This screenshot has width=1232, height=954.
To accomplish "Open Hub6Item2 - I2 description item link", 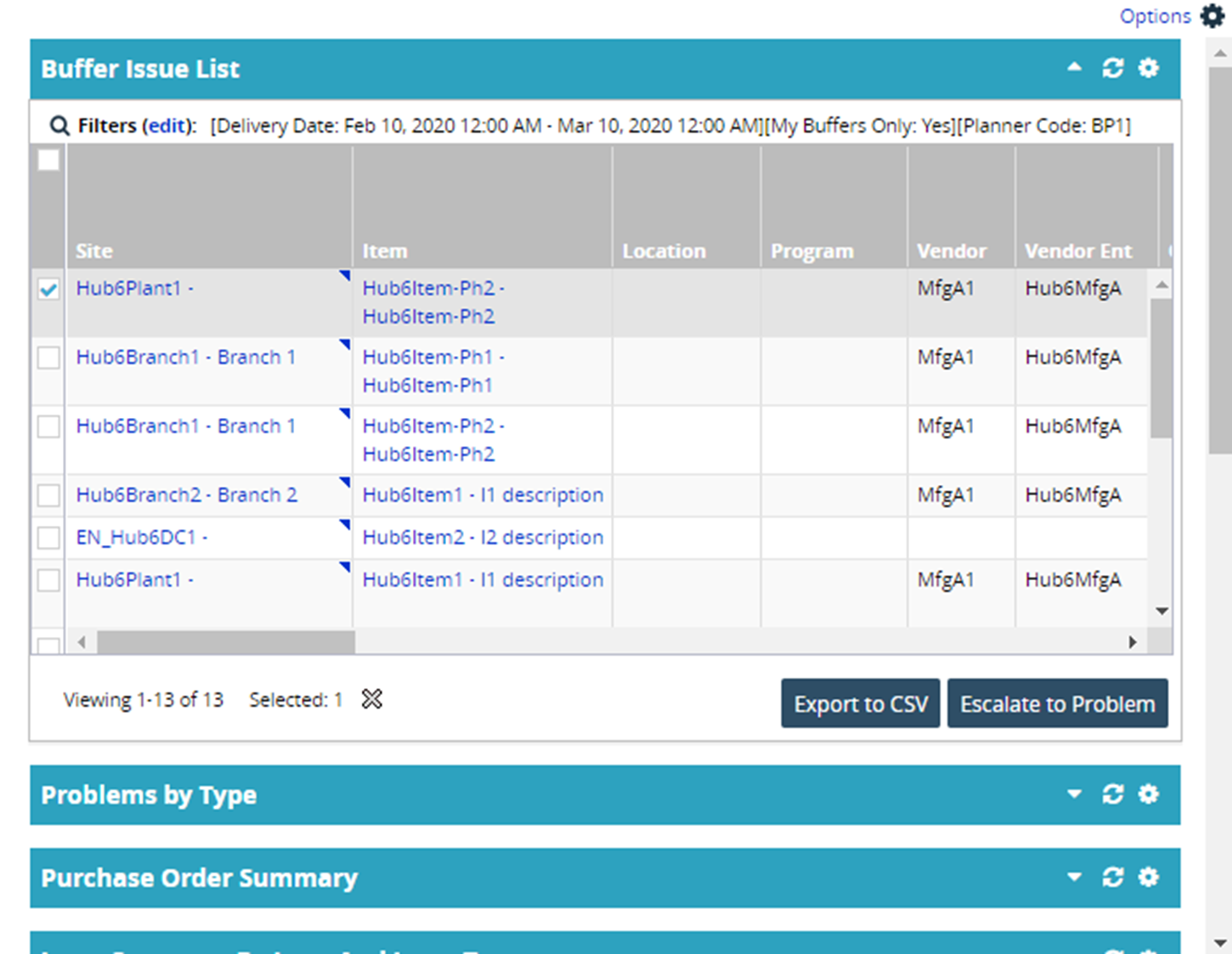I will point(483,538).
